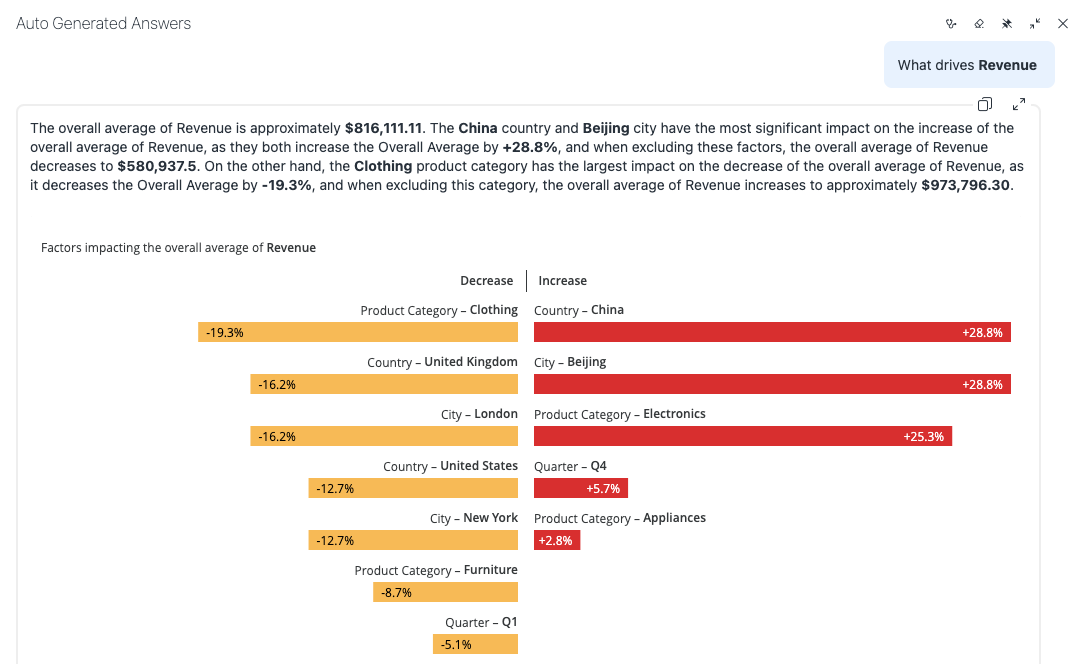Click the "What drives Revenue" question bubble
This screenshot has width=1073, height=664.
[x=968, y=65]
